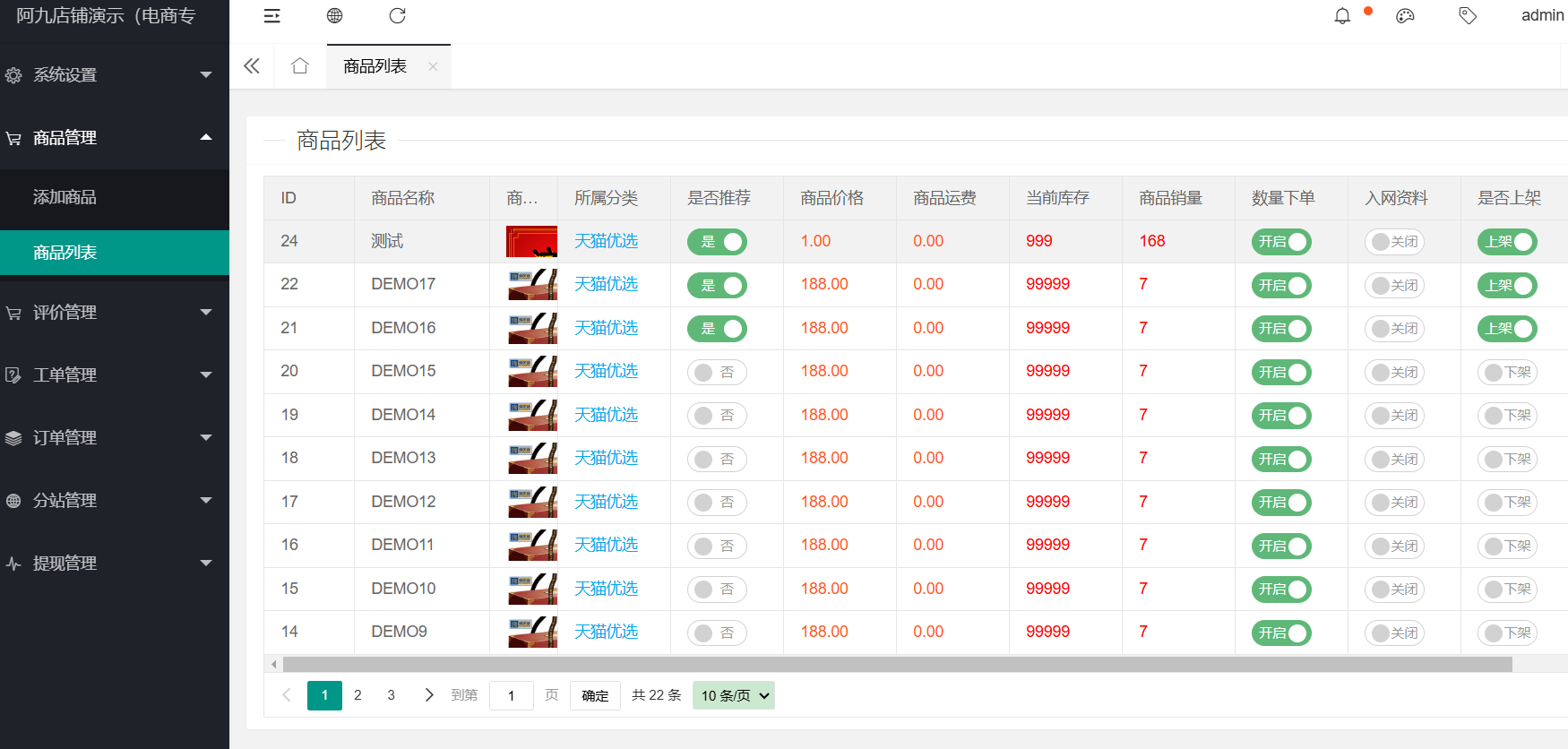Select 添加商品 in the sidebar
Screen dimensions: 1568x749
coord(65,197)
